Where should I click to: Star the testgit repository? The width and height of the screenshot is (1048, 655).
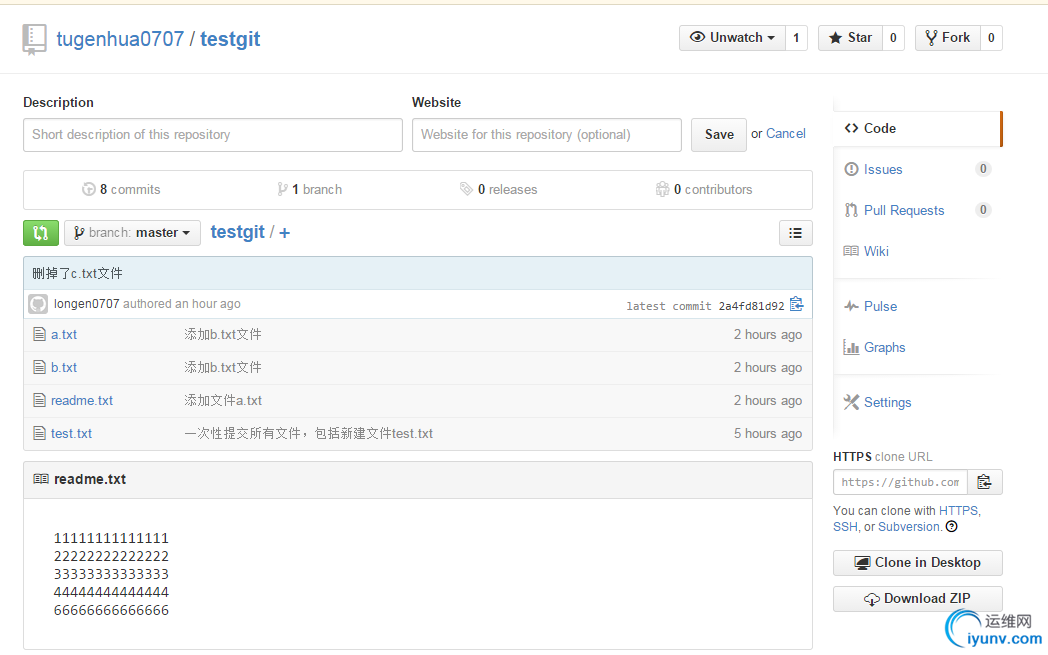850,38
